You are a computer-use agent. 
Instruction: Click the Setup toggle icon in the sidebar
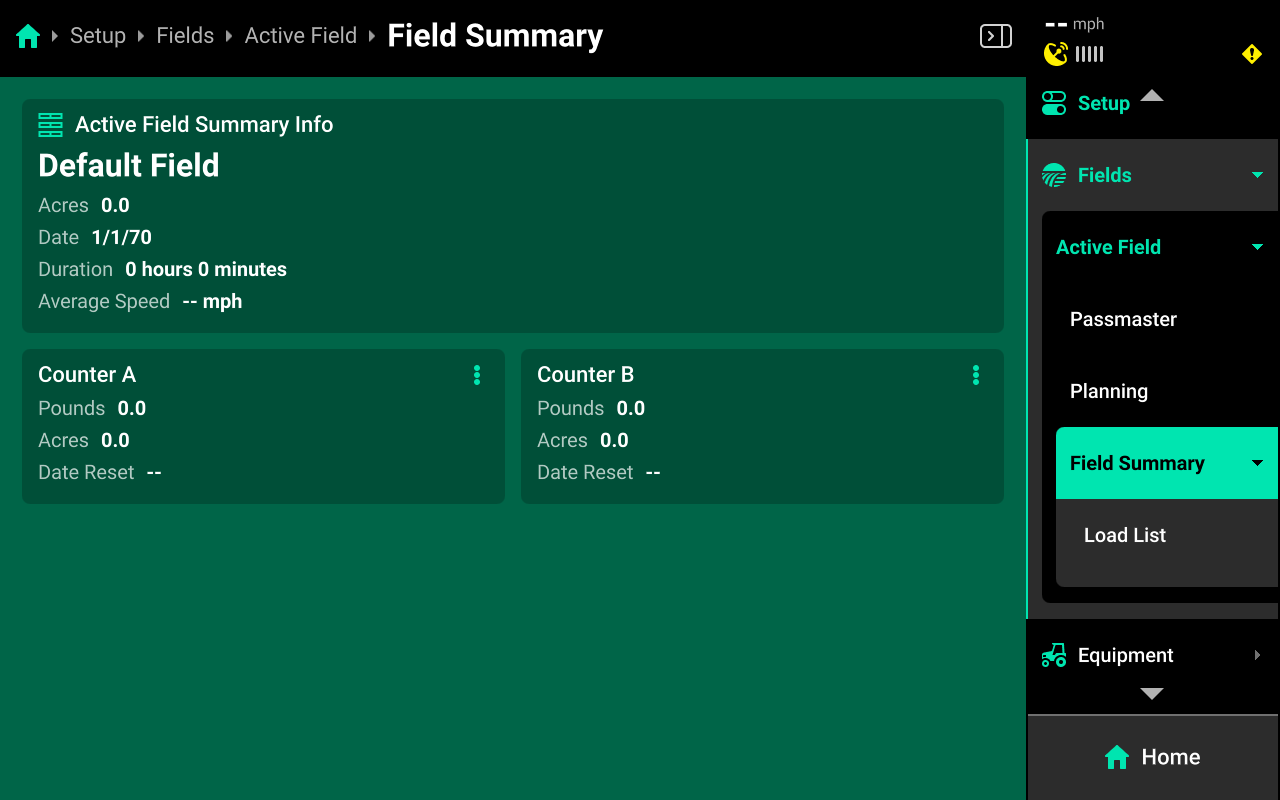tap(1054, 103)
